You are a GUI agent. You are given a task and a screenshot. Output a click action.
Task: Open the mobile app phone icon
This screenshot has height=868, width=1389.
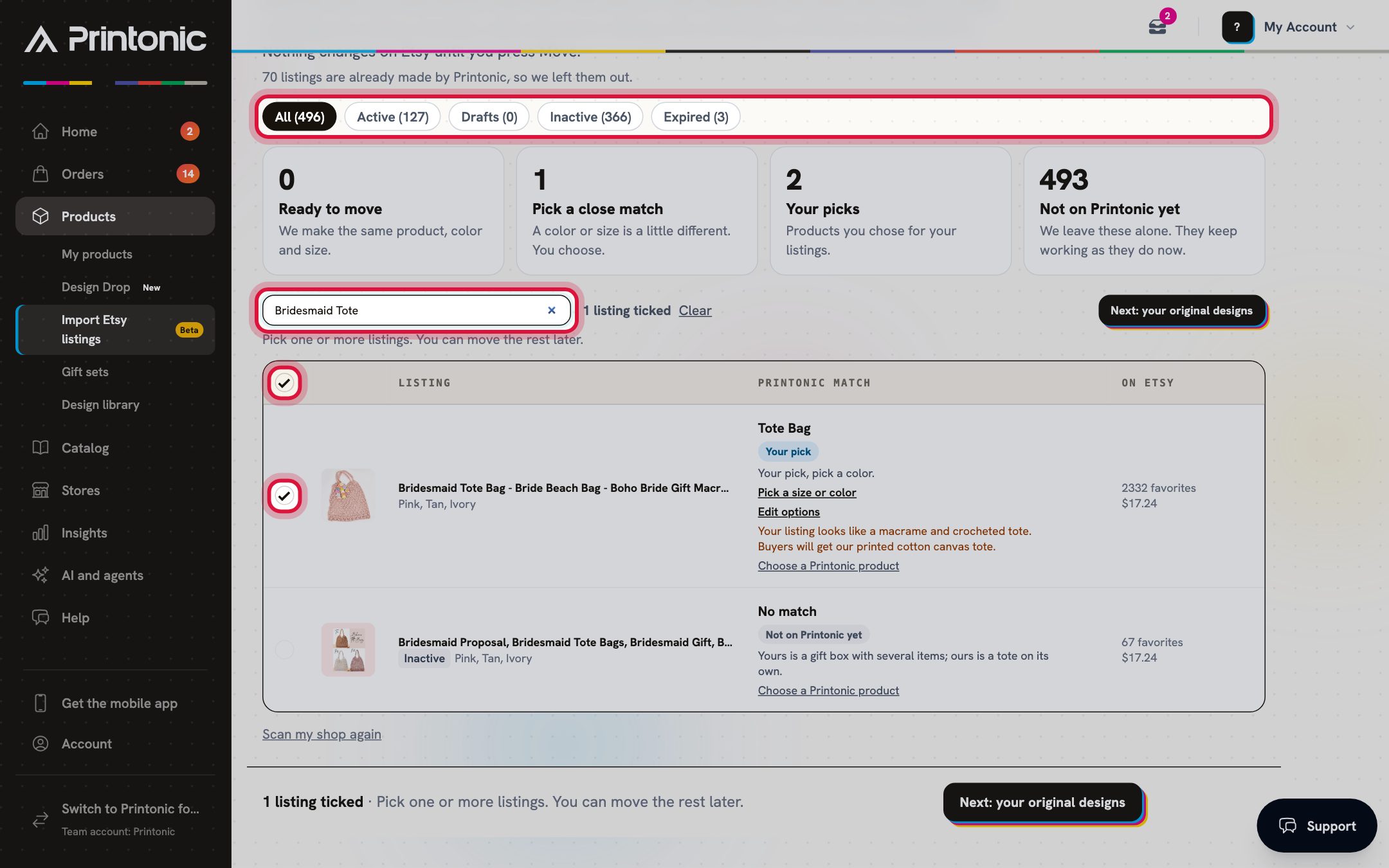click(x=41, y=703)
